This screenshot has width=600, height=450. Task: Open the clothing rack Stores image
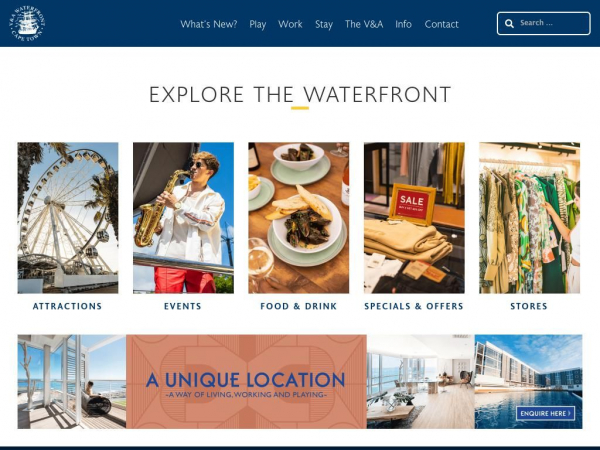(530, 218)
